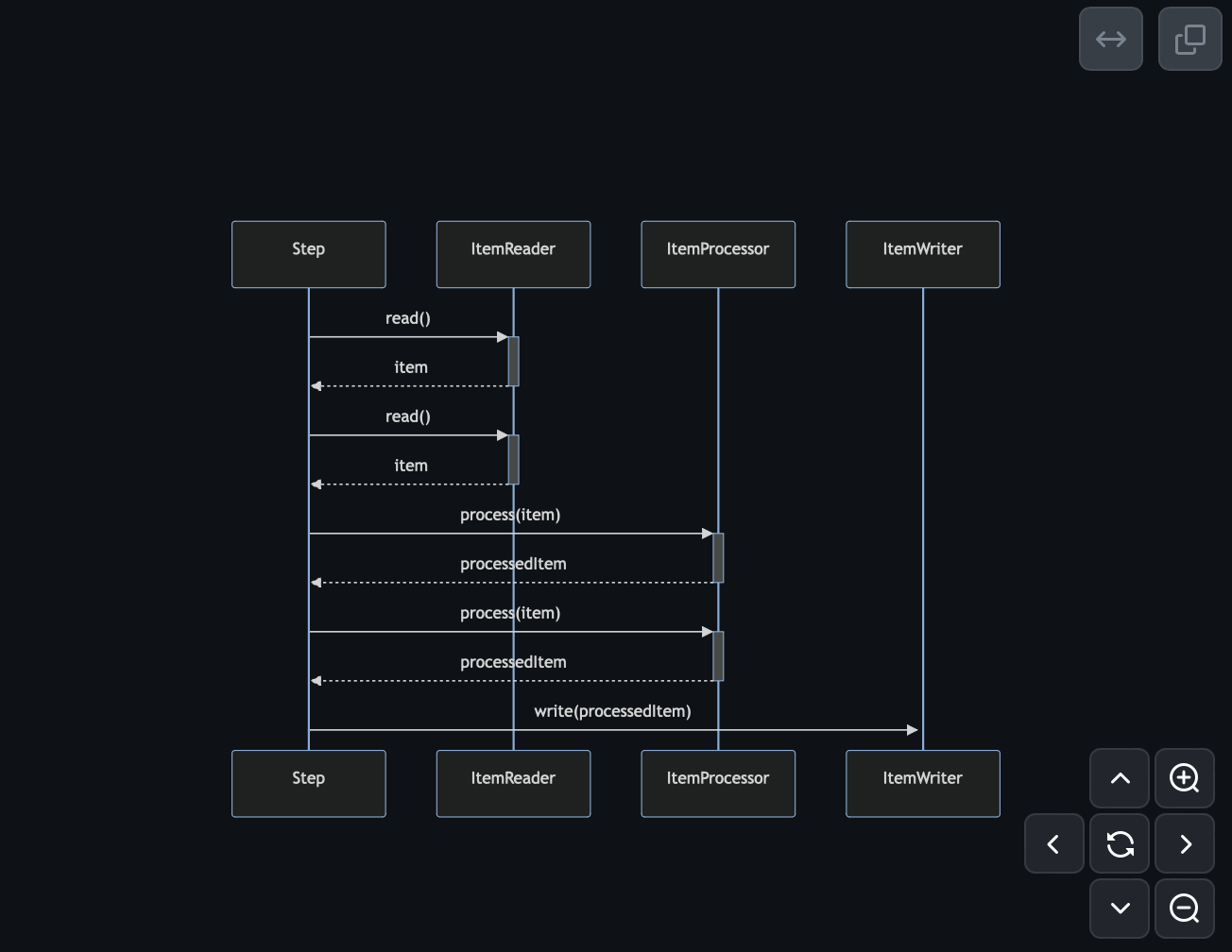Click the first read() message label
The image size is (1232, 952).
coord(408,318)
